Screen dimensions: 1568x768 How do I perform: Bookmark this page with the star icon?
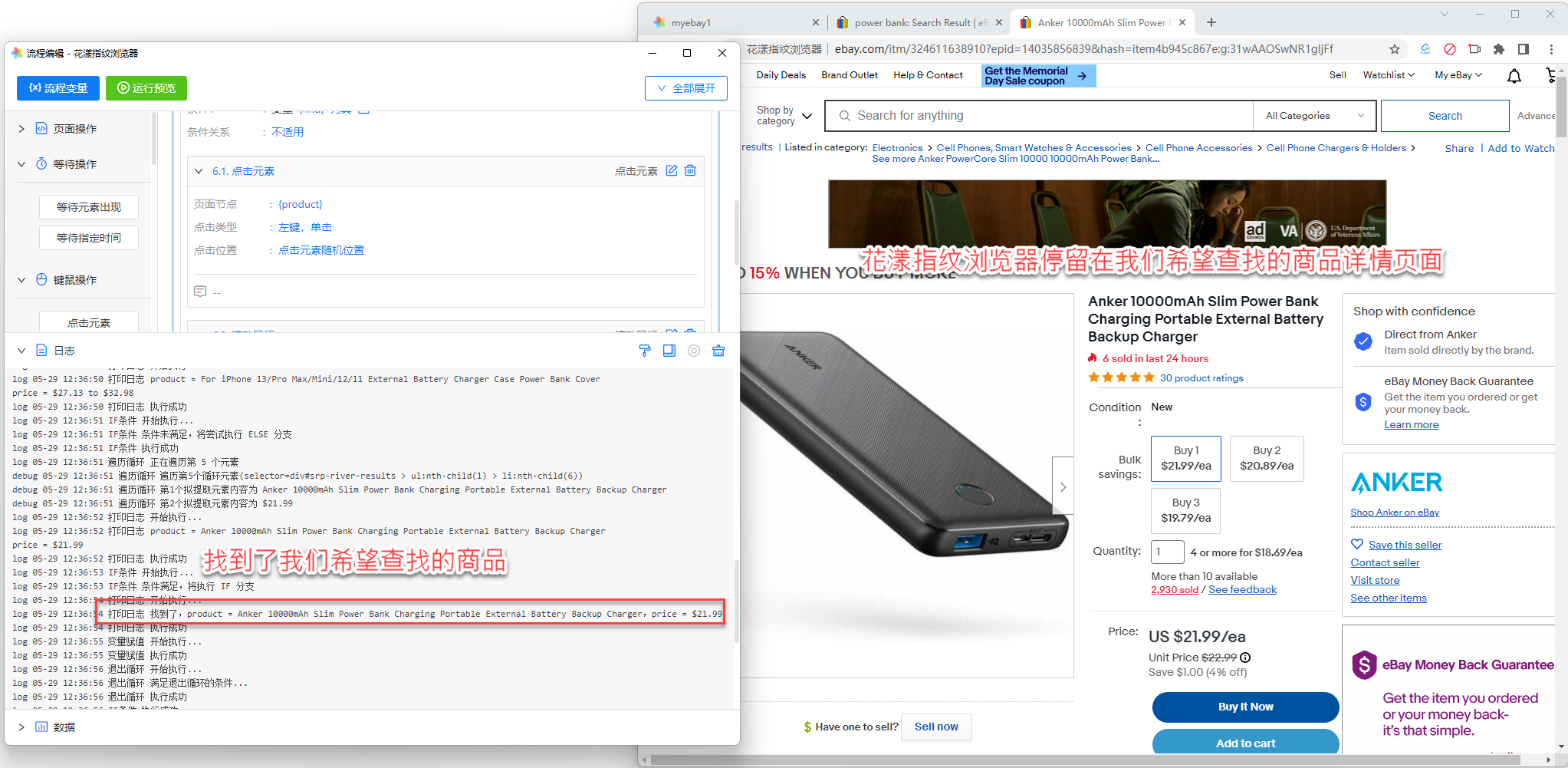pyautogui.click(x=1395, y=49)
